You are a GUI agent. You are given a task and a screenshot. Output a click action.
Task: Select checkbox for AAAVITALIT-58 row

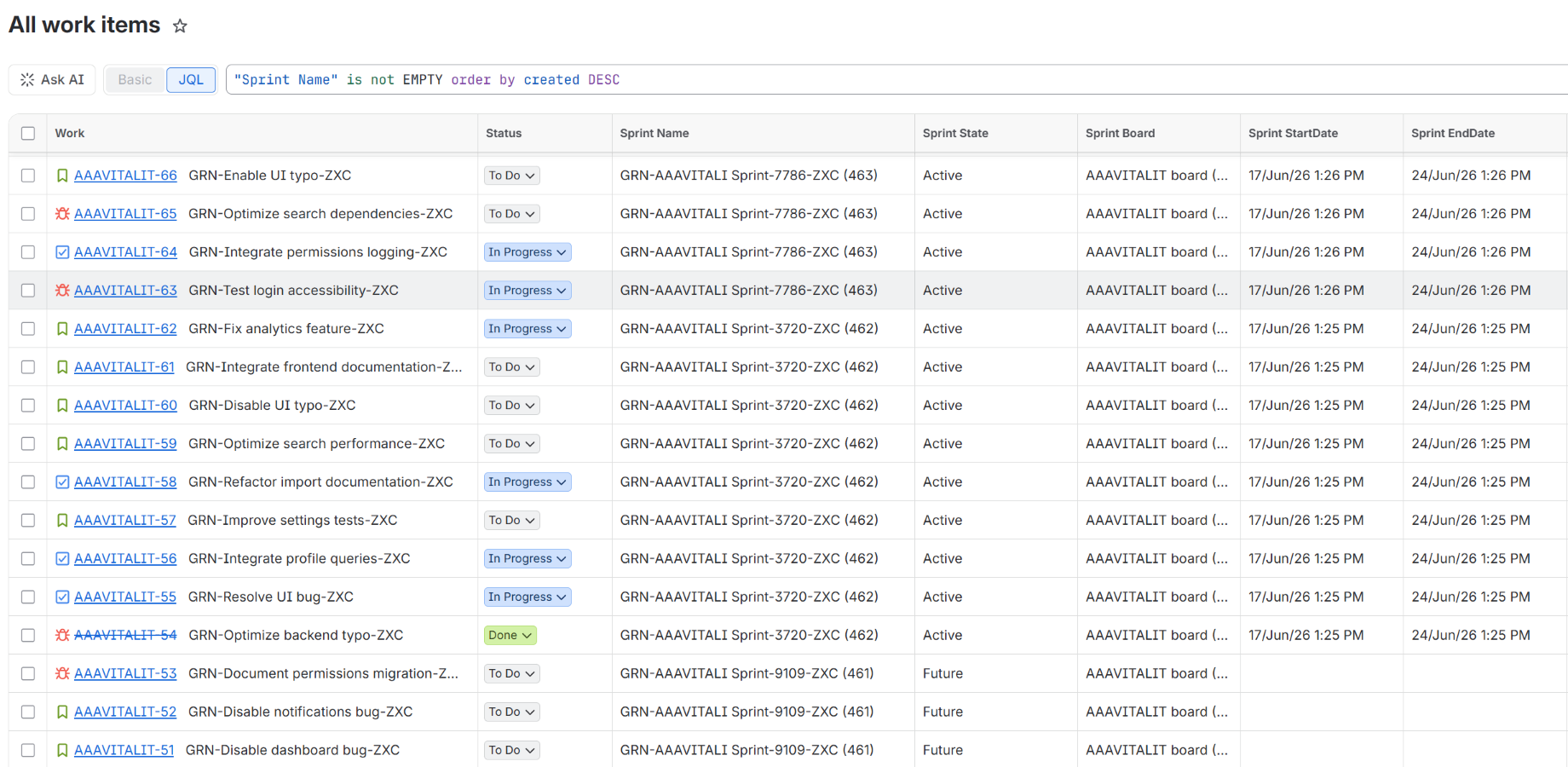pyautogui.click(x=28, y=482)
